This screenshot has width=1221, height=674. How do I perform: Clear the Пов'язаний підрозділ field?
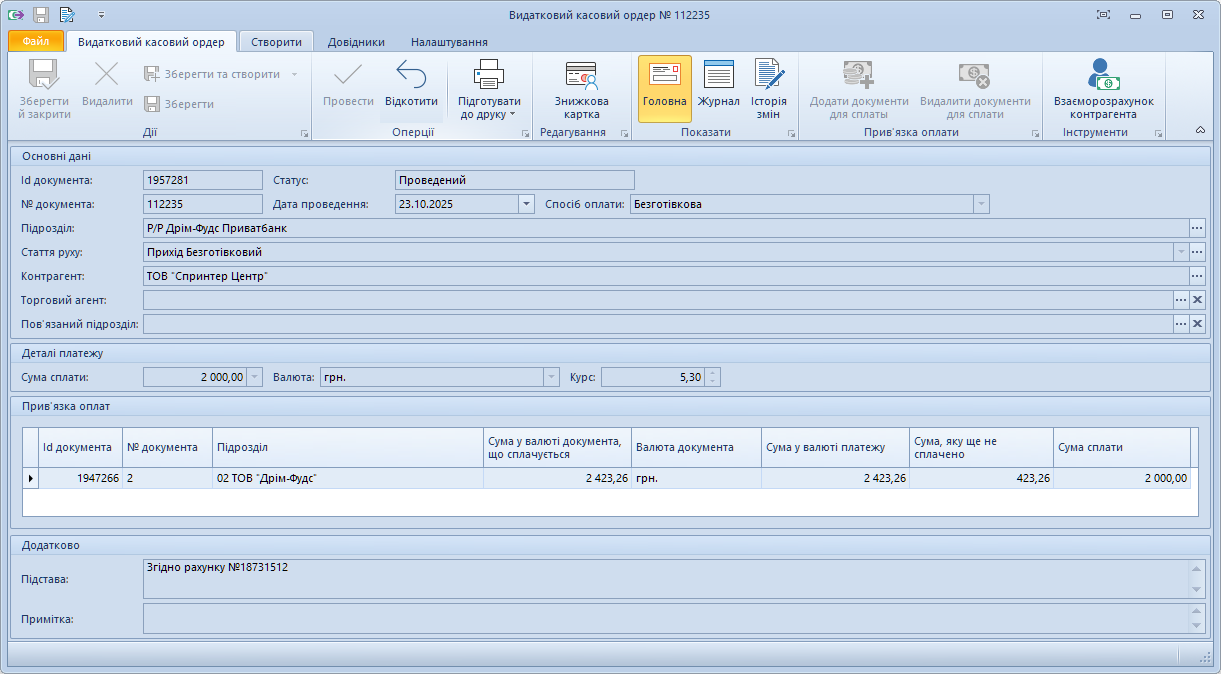(x=1197, y=324)
